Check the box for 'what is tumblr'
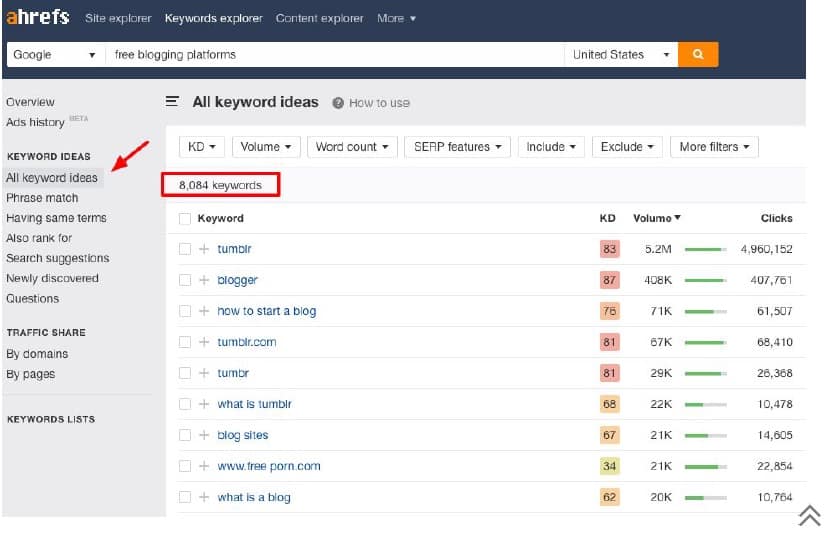This screenshot has height=540, width=831. point(184,404)
